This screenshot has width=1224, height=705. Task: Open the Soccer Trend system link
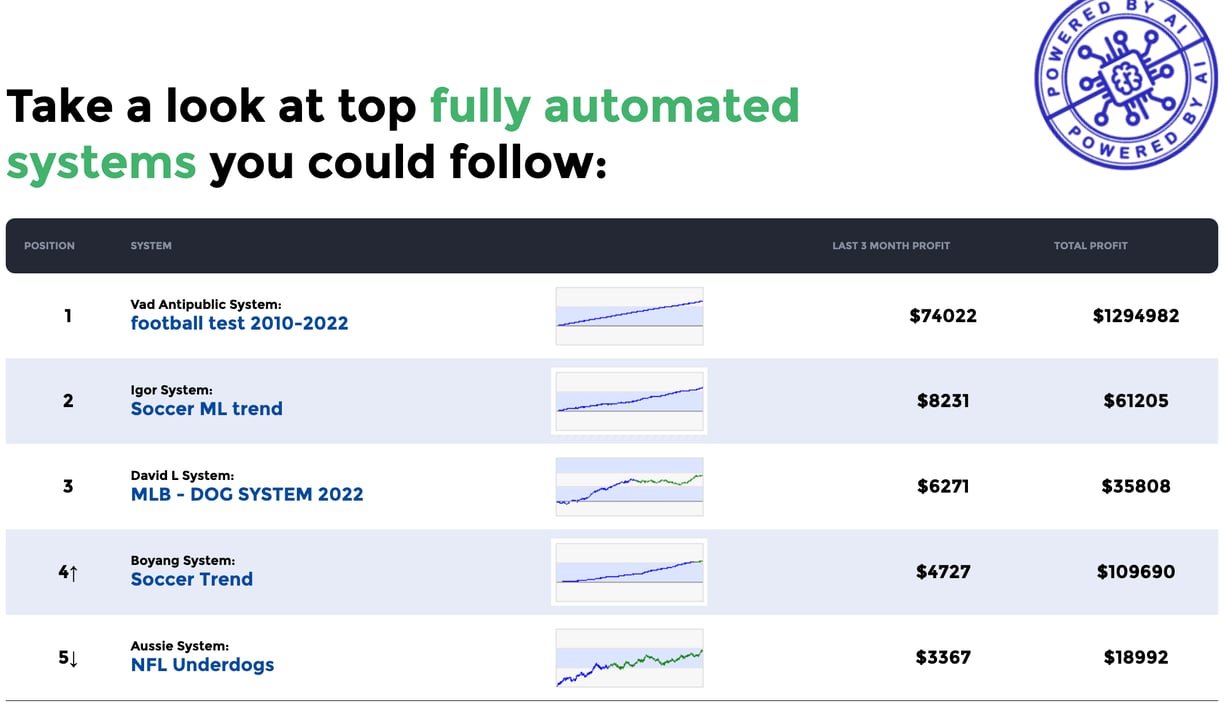[x=191, y=579]
